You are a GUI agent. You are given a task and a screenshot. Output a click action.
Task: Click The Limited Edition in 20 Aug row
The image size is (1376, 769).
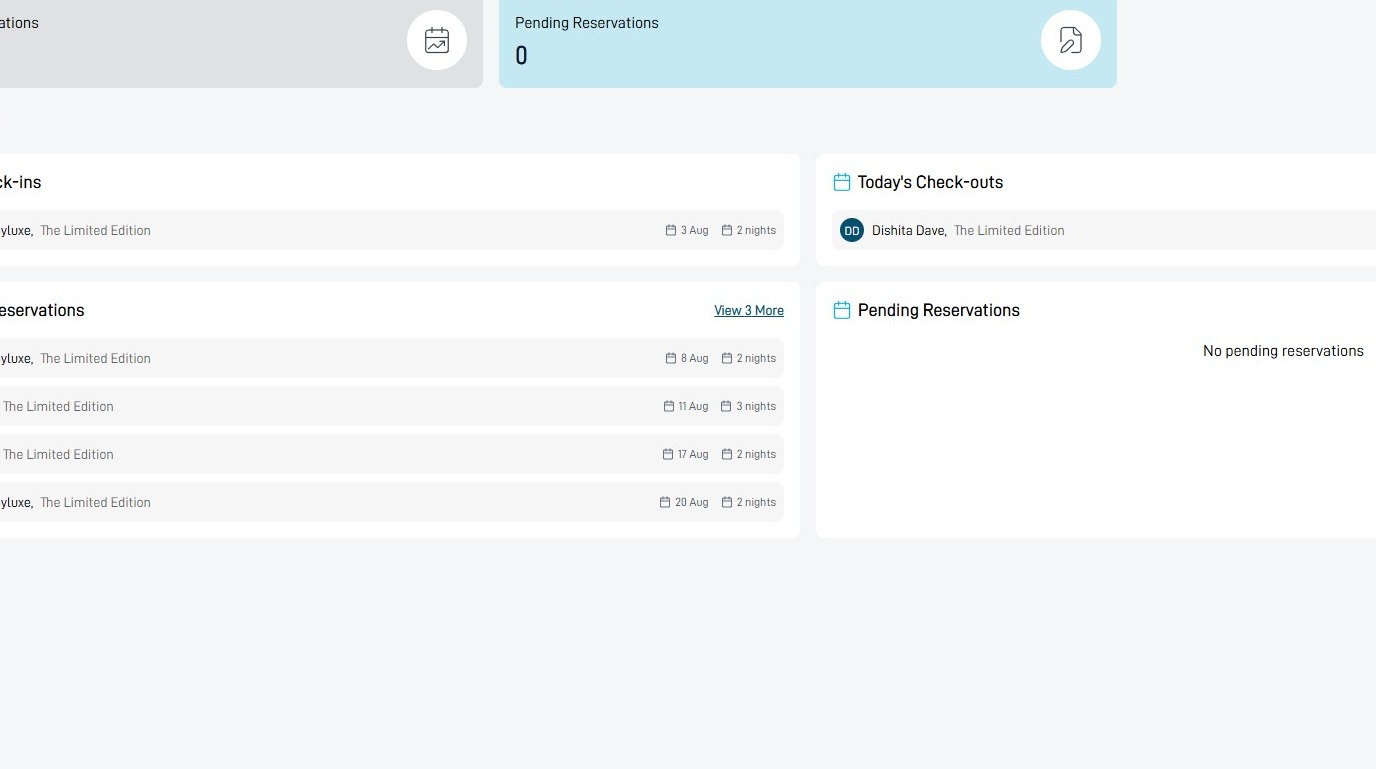point(95,502)
